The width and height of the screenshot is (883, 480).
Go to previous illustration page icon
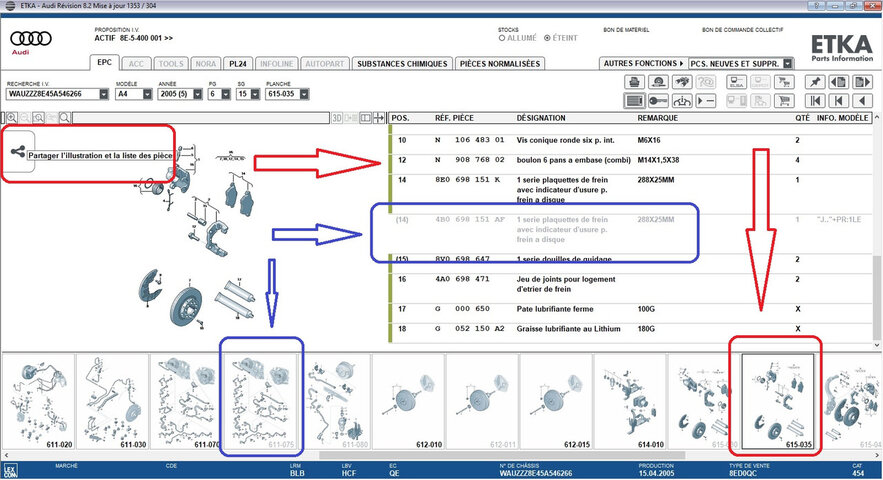tap(839, 82)
